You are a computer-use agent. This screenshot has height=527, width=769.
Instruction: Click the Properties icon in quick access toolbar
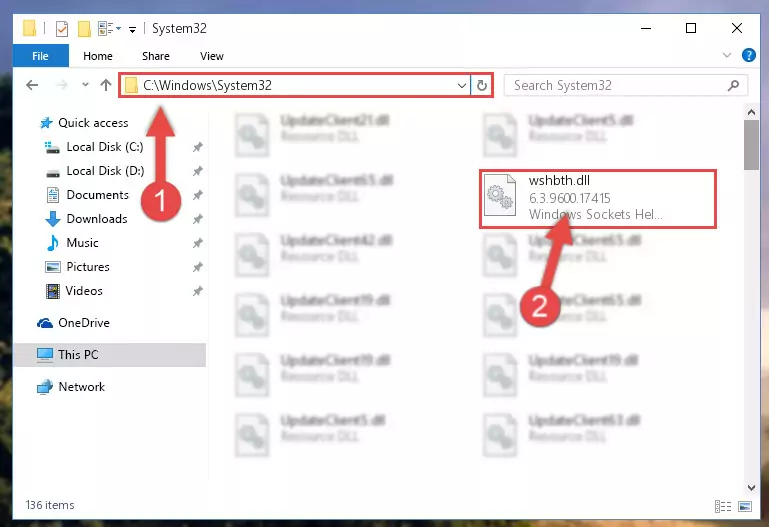click(x=62, y=29)
